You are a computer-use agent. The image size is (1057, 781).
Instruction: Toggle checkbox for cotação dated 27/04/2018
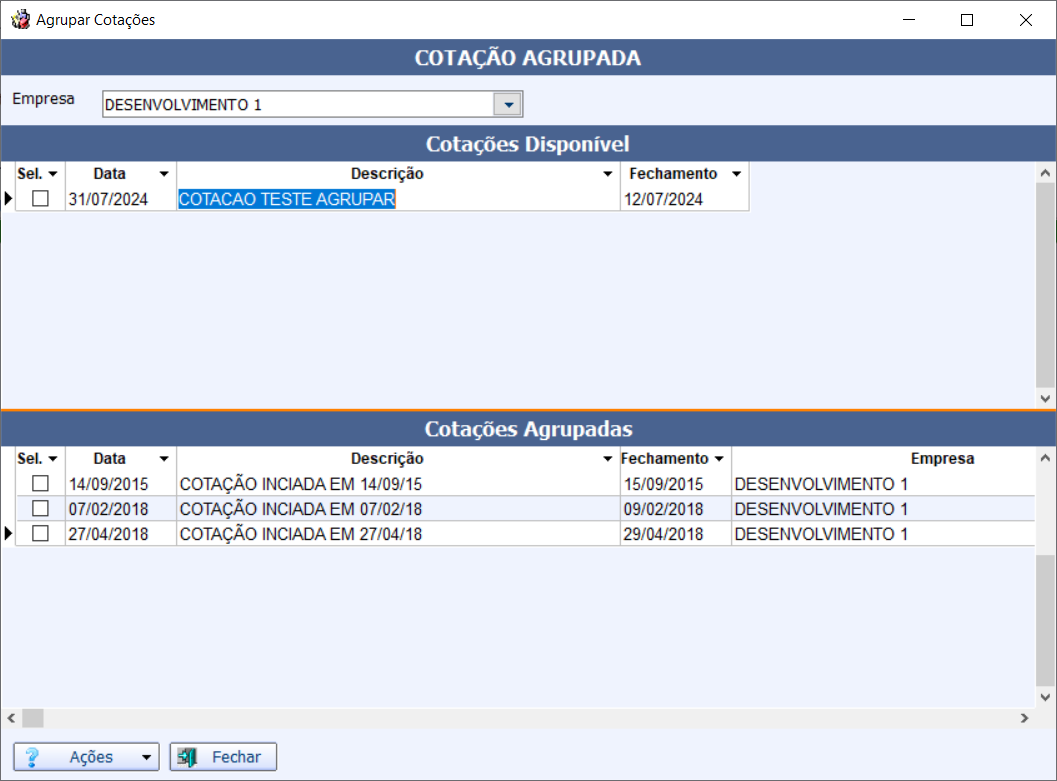coord(40,534)
